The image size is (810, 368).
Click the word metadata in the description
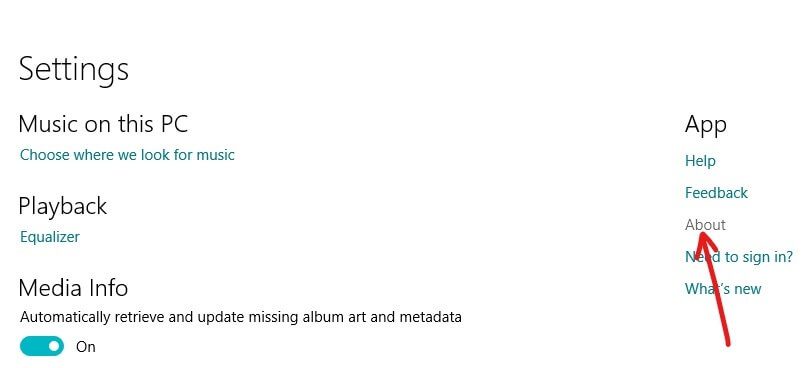coord(431,316)
